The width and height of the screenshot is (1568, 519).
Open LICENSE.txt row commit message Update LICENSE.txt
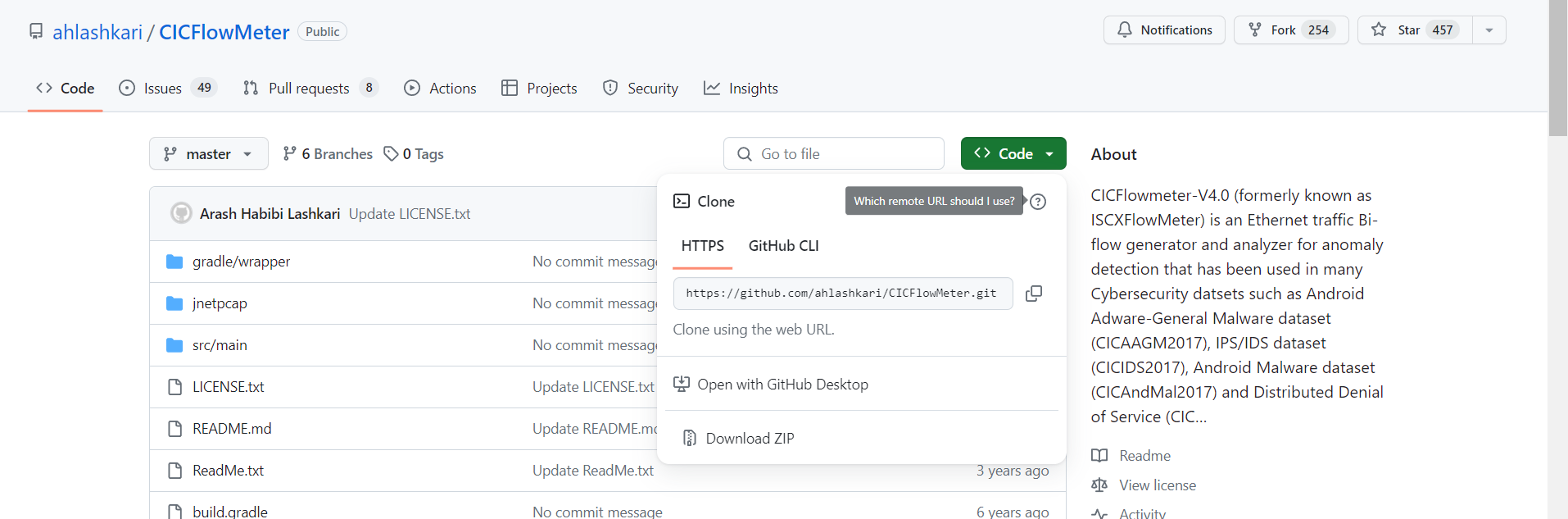pyautogui.click(x=593, y=387)
